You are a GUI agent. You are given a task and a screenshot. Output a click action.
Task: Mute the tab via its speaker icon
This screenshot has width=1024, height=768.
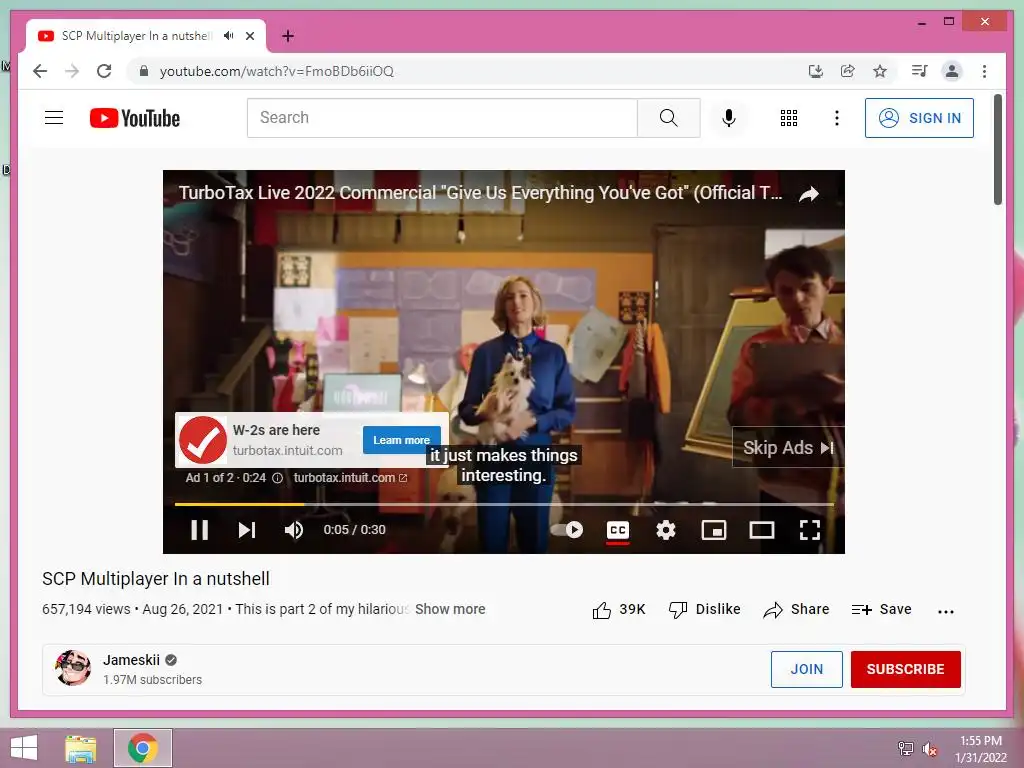(x=228, y=36)
